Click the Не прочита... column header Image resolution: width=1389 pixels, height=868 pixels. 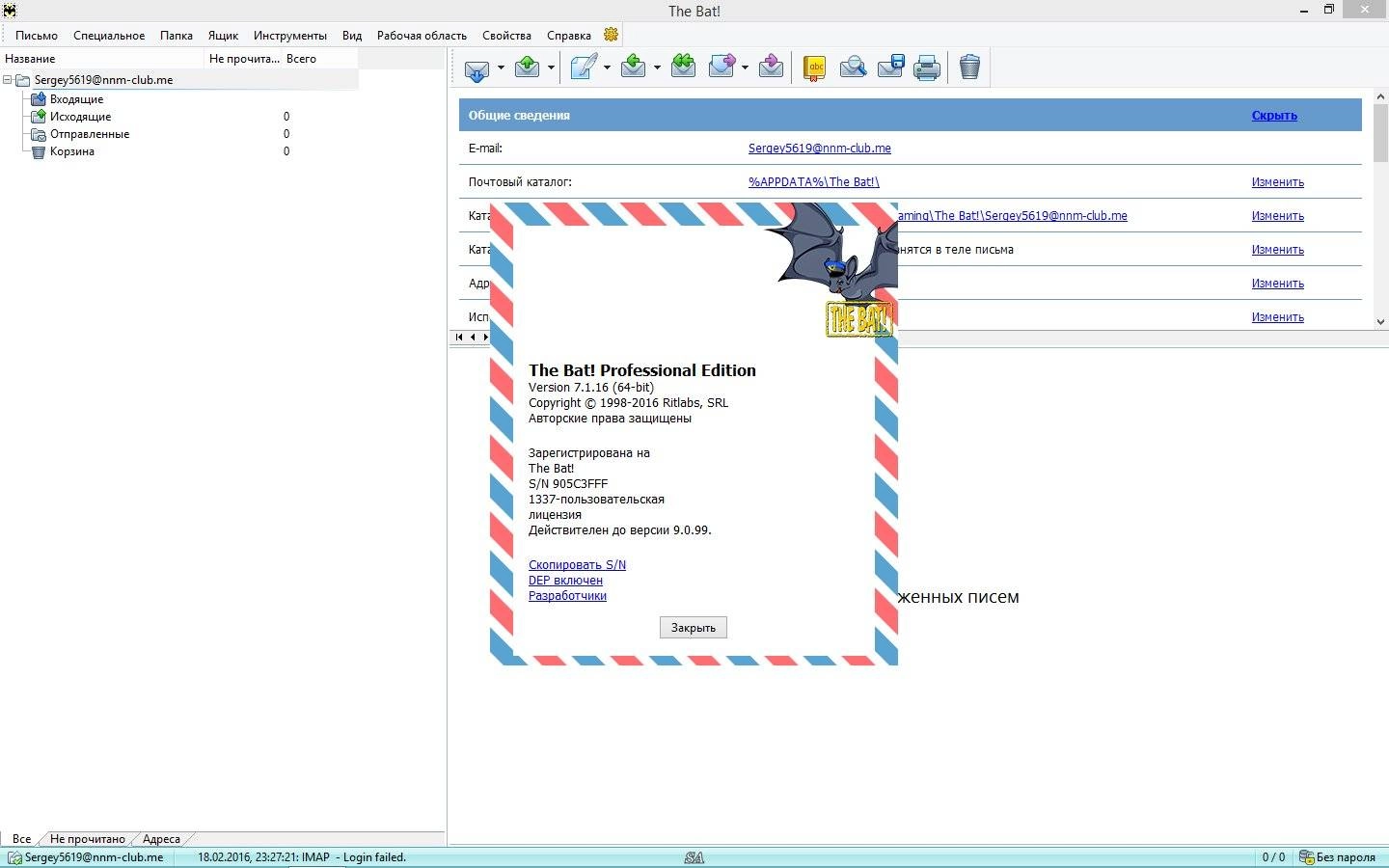tap(243, 59)
